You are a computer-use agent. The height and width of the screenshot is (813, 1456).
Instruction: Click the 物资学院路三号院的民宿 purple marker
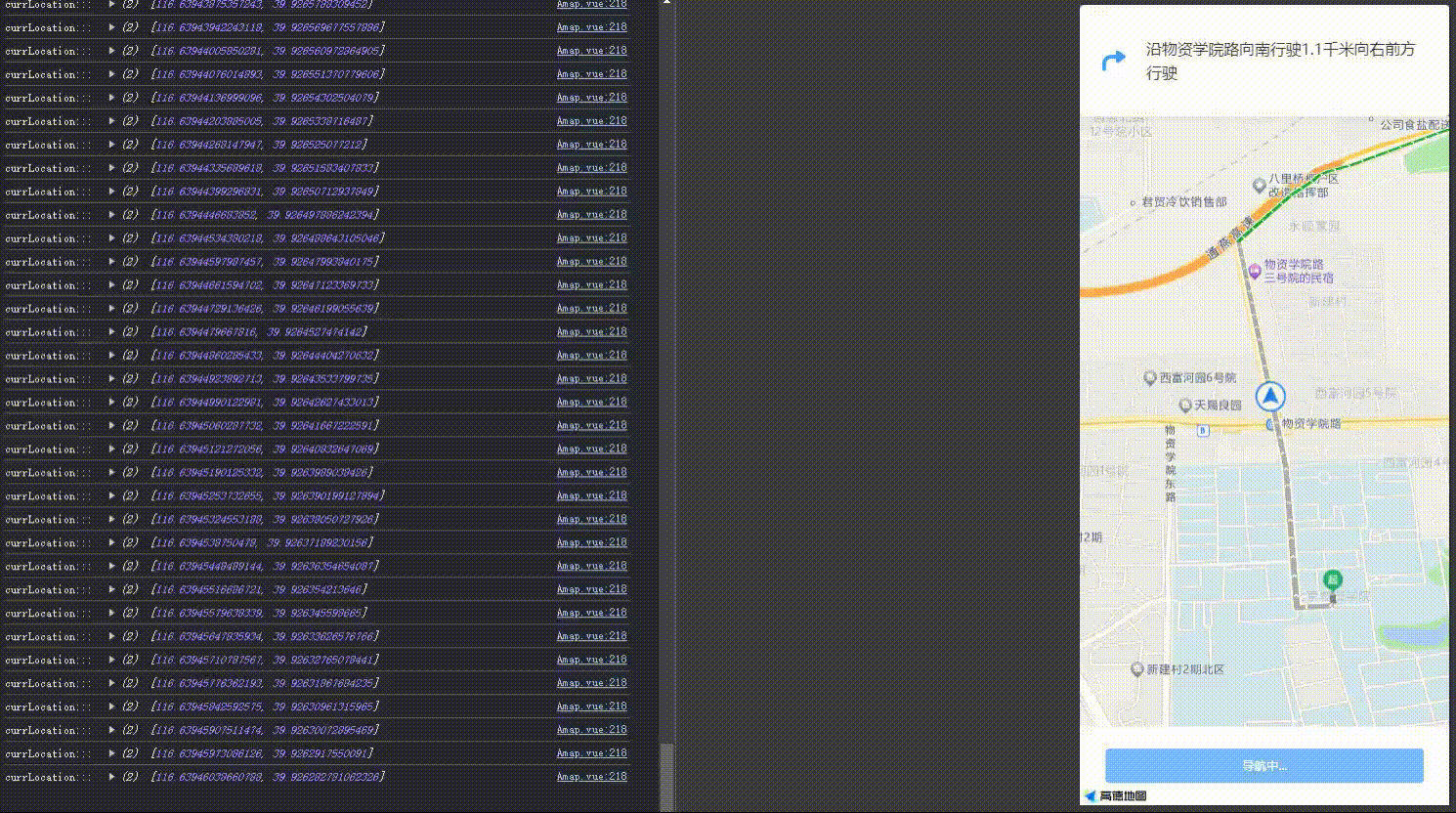click(x=1256, y=271)
